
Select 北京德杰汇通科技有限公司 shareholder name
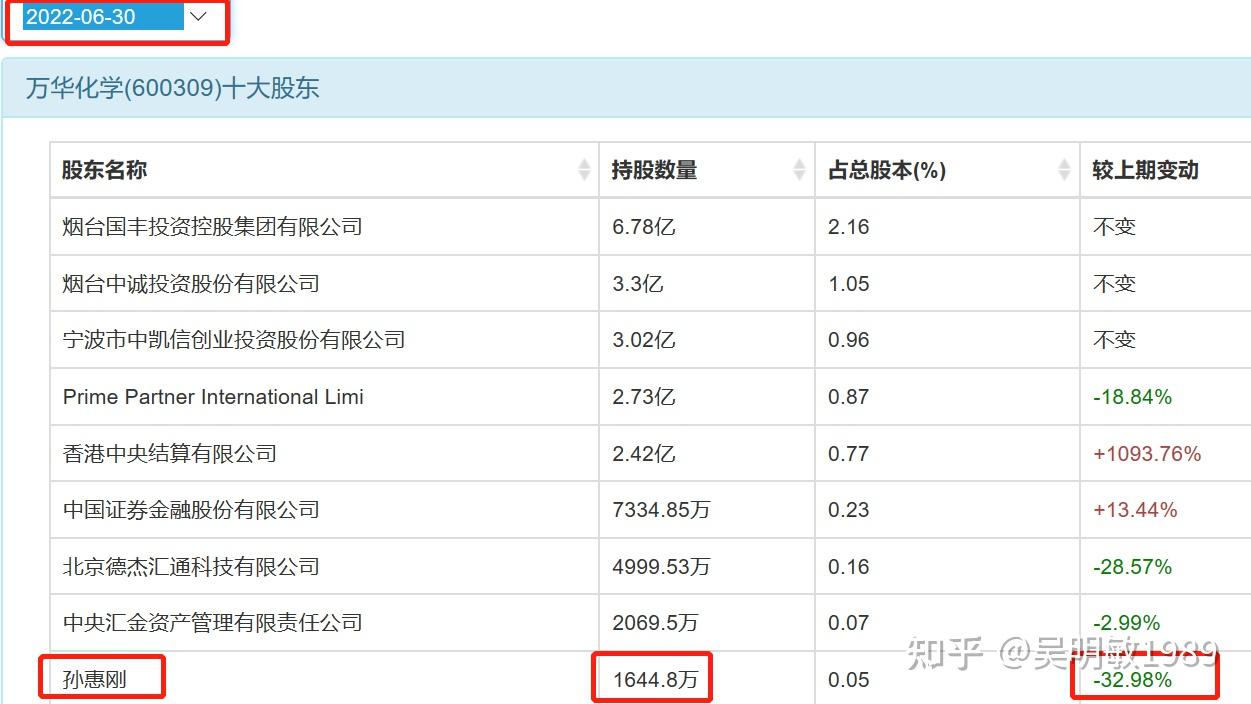click(191, 567)
